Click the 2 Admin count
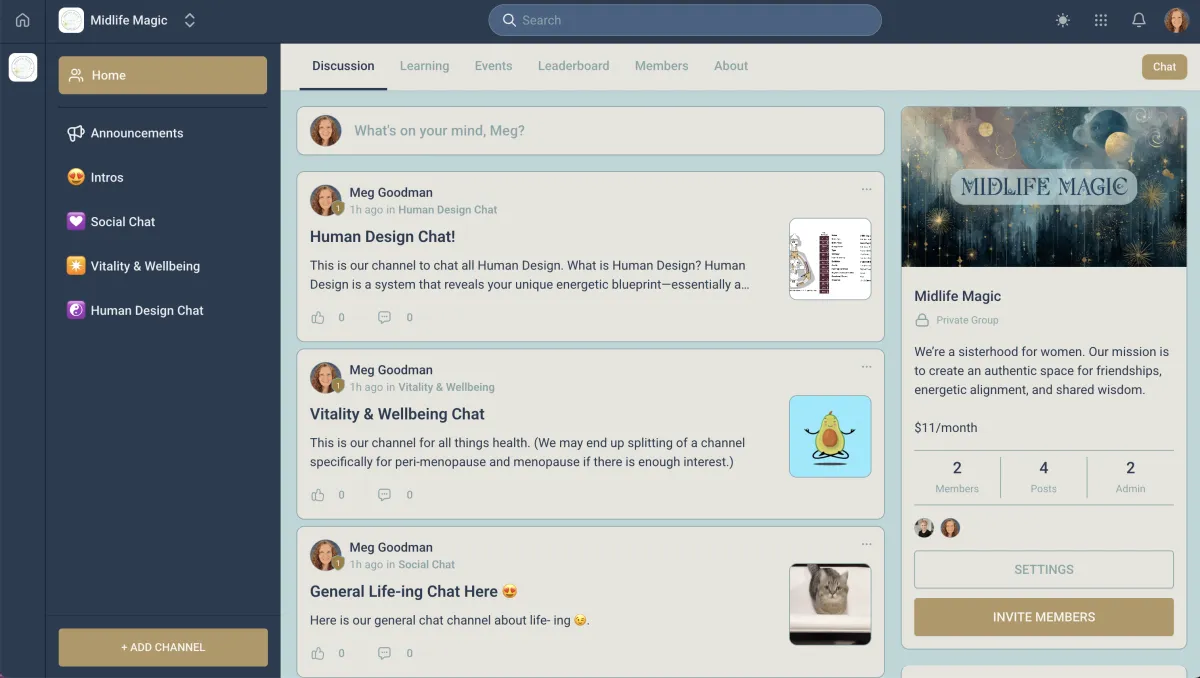This screenshot has width=1200, height=678. pos(1130,476)
